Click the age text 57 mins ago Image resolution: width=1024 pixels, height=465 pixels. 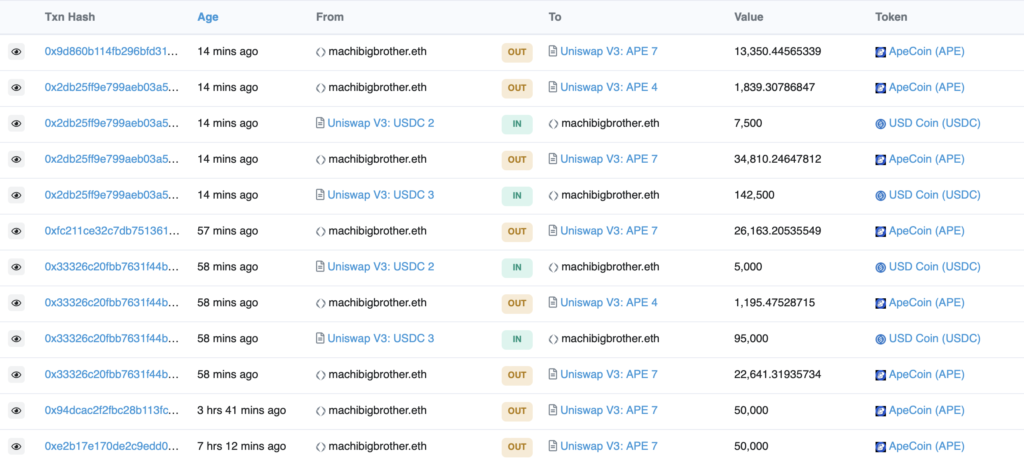coord(227,231)
